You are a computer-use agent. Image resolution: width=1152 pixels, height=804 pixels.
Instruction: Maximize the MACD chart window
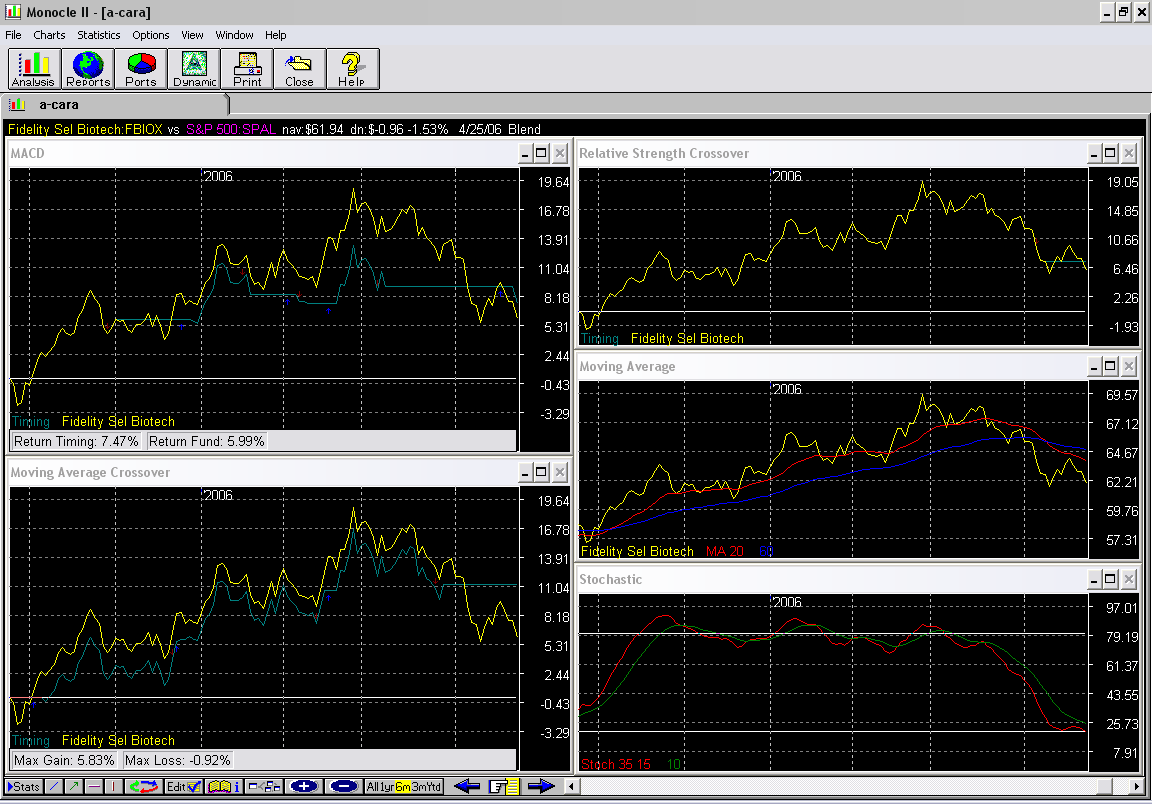pyautogui.click(x=541, y=153)
